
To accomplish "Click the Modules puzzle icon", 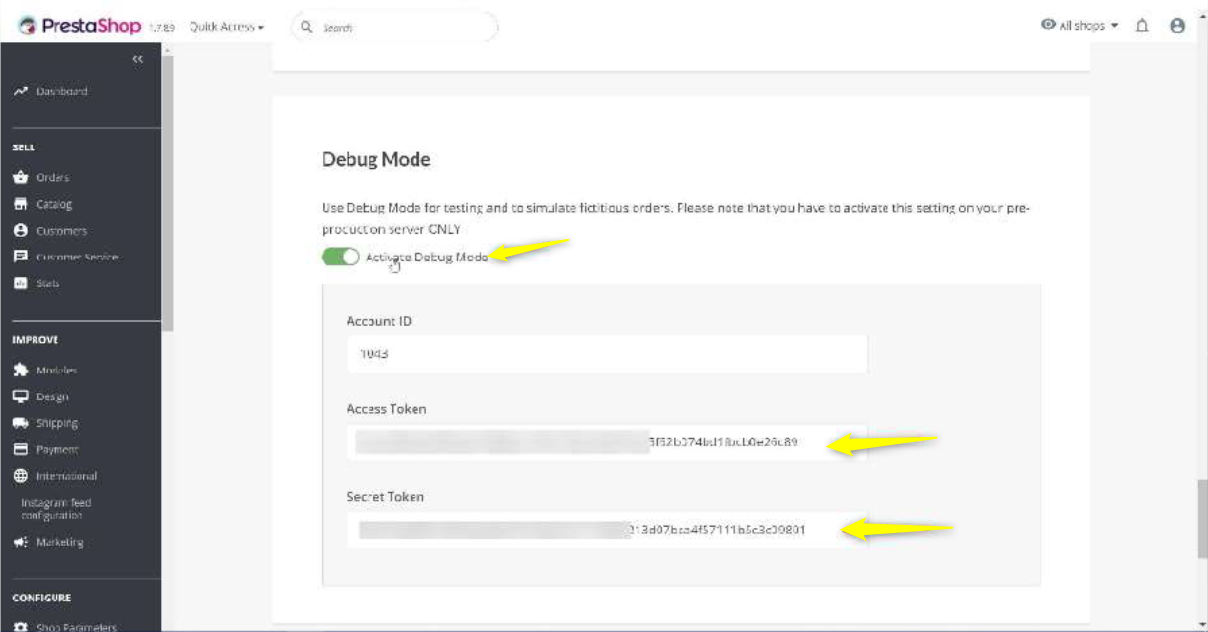I will tap(20, 370).
